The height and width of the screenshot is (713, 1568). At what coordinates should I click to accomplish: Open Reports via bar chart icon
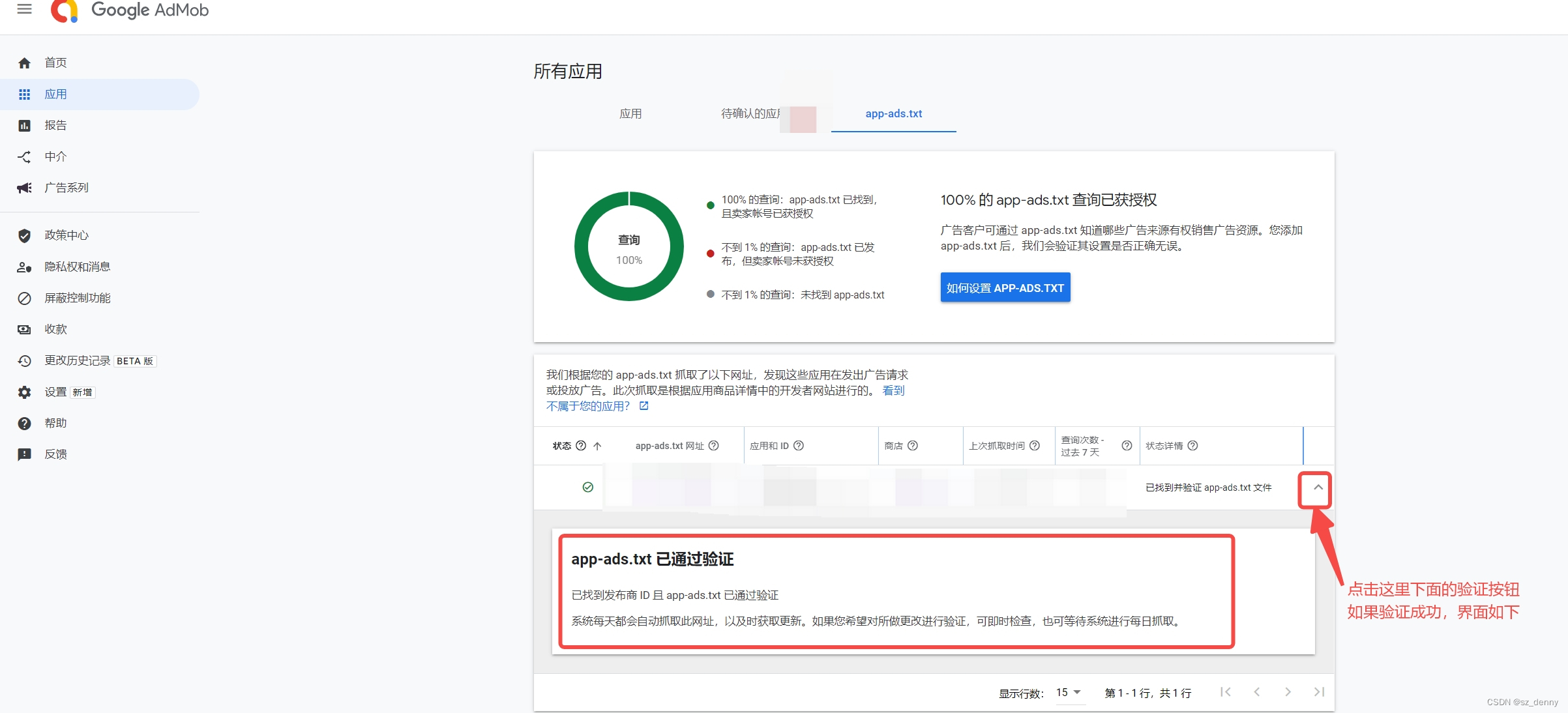[24, 126]
